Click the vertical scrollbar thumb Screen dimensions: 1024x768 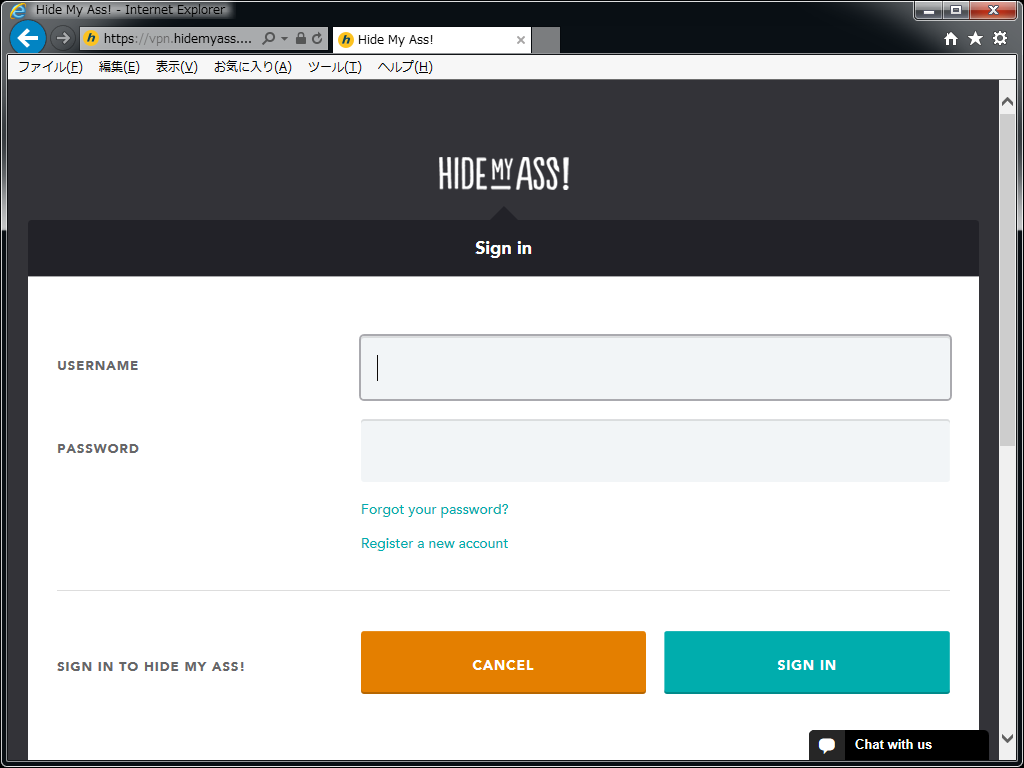tap(1007, 281)
